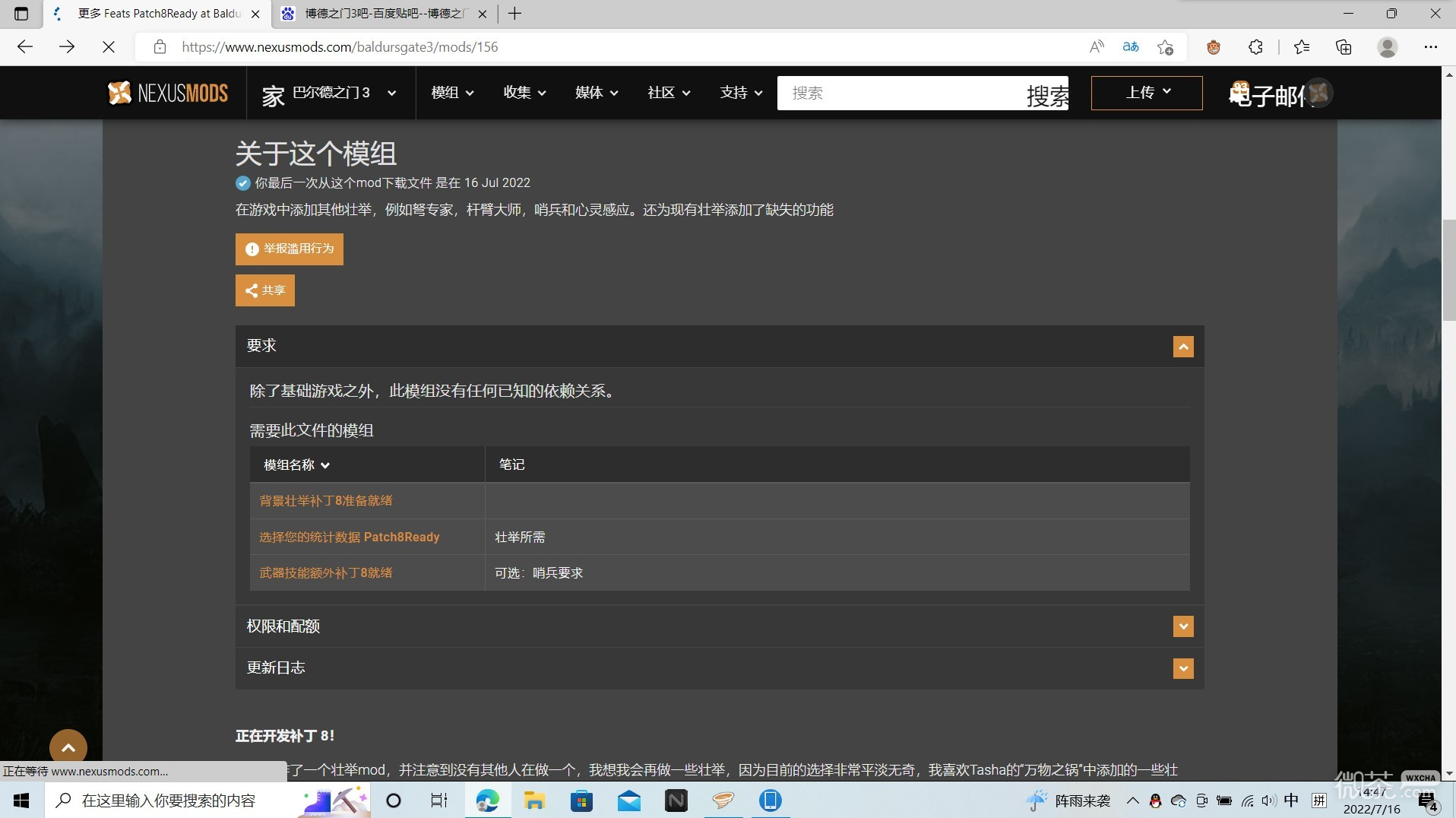Click the browser forward arrow
Screen dimensions: 1456x818
click(67, 47)
